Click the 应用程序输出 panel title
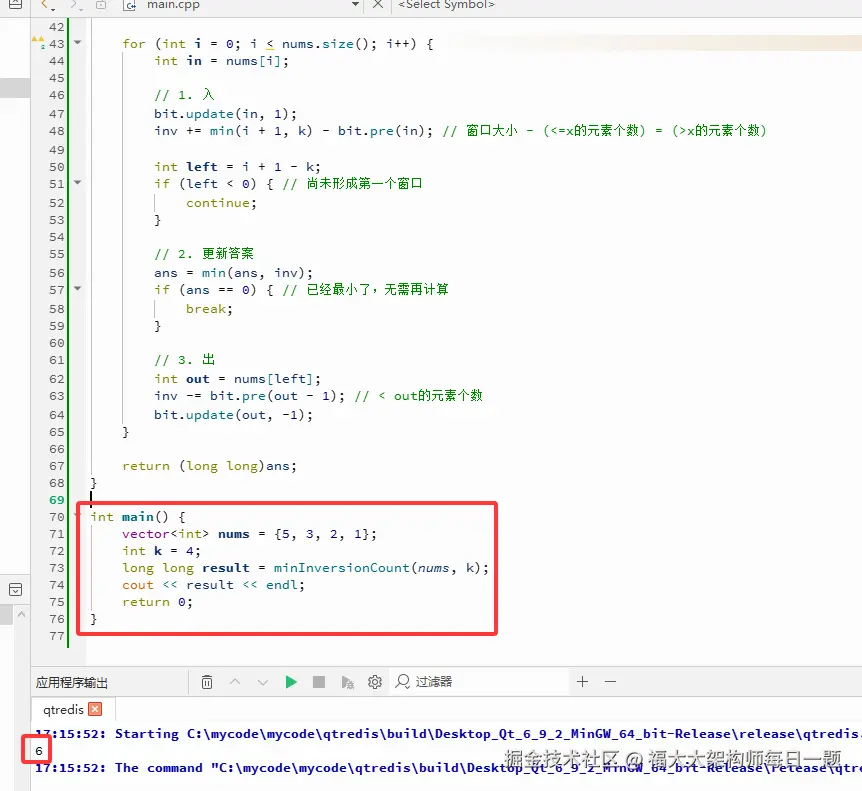 click(72, 683)
